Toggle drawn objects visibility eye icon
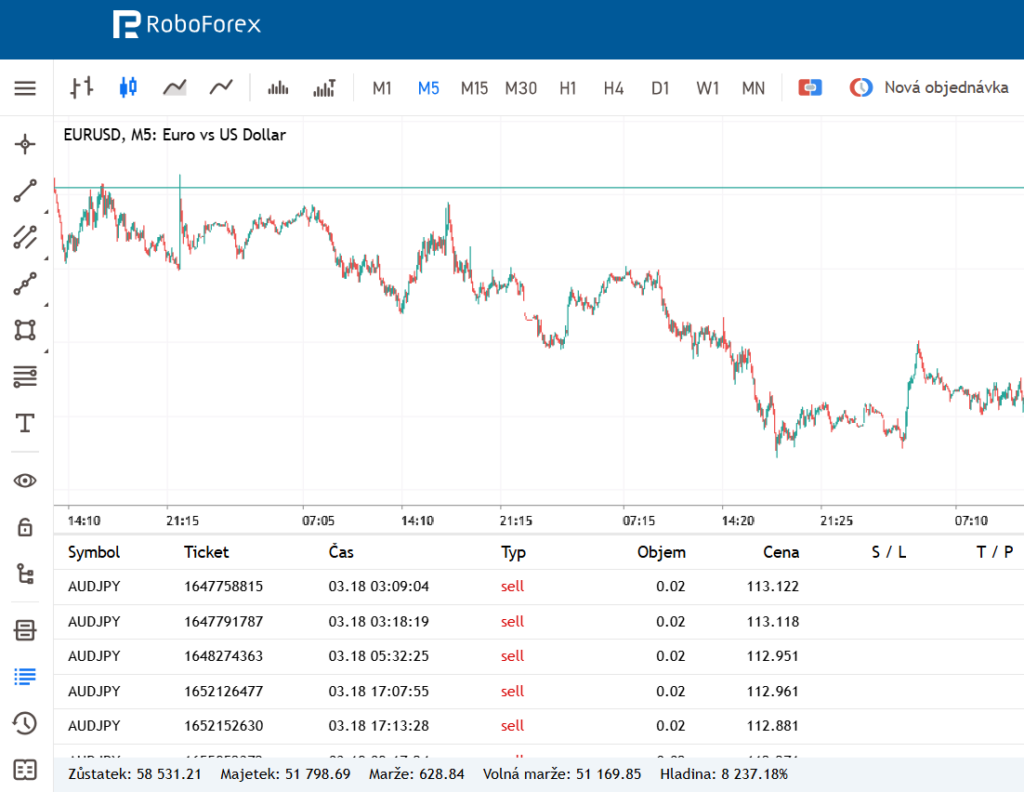 click(x=25, y=481)
